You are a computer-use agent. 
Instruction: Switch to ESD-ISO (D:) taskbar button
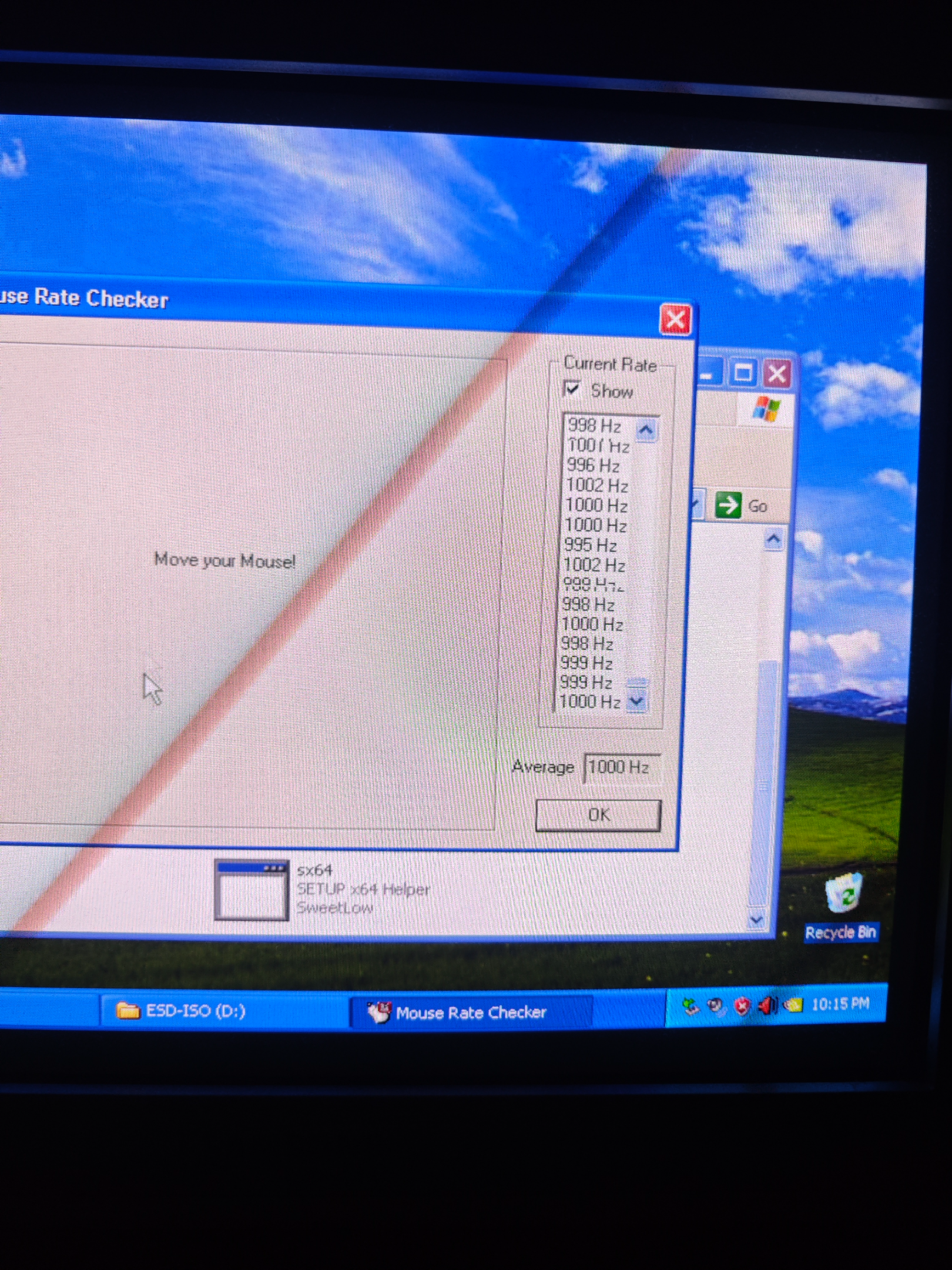223,1010
